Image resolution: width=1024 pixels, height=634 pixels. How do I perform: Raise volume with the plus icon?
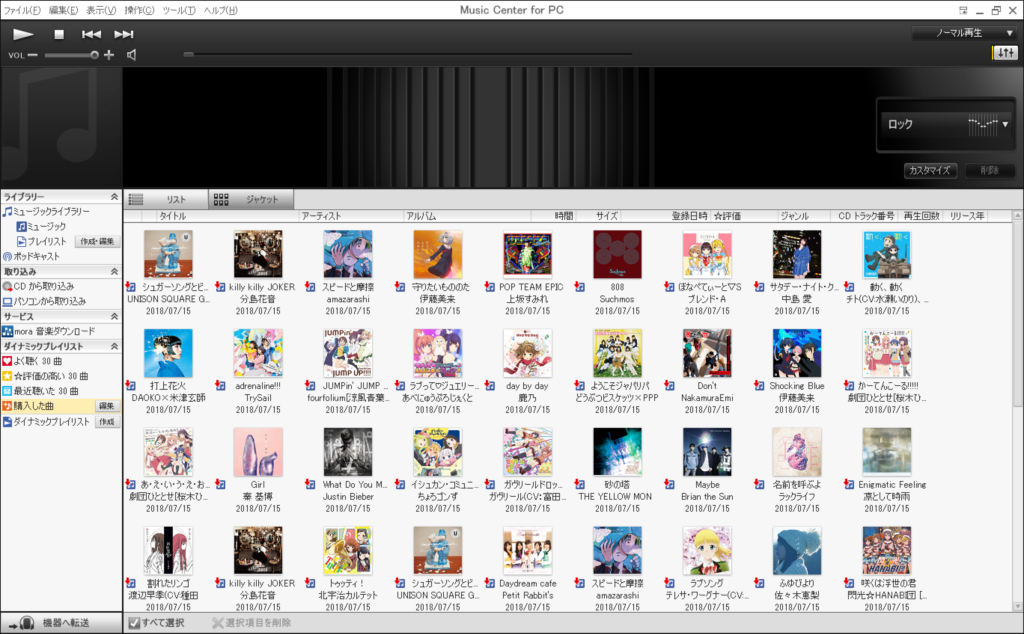click(109, 55)
